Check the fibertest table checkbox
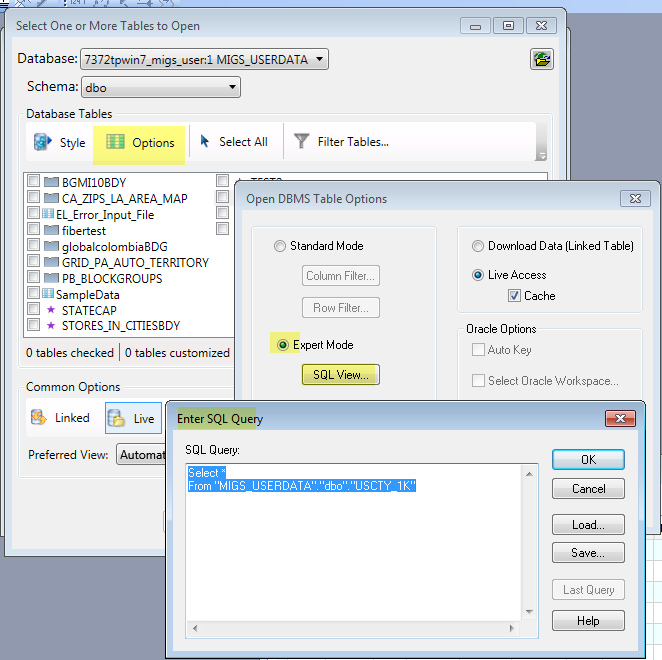This screenshot has width=662, height=660. 34,230
